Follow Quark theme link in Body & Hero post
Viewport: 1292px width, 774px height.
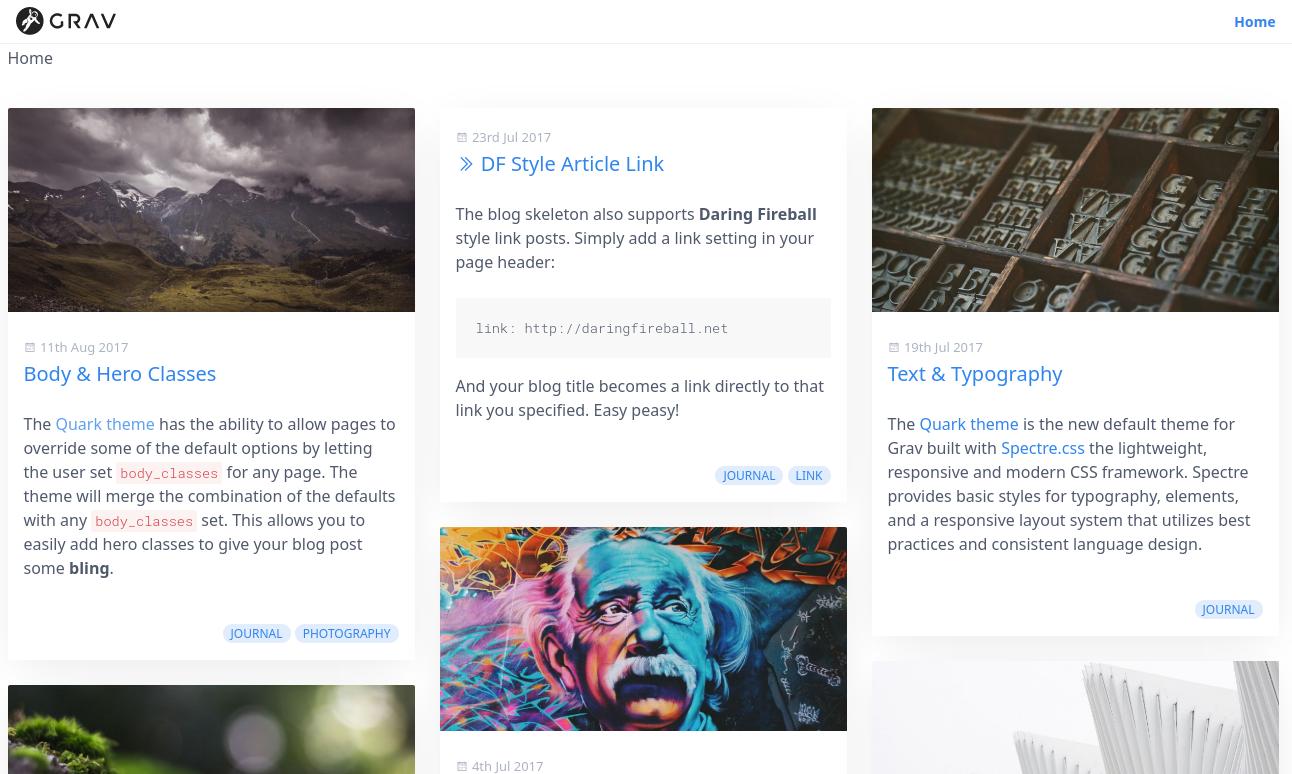(105, 424)
